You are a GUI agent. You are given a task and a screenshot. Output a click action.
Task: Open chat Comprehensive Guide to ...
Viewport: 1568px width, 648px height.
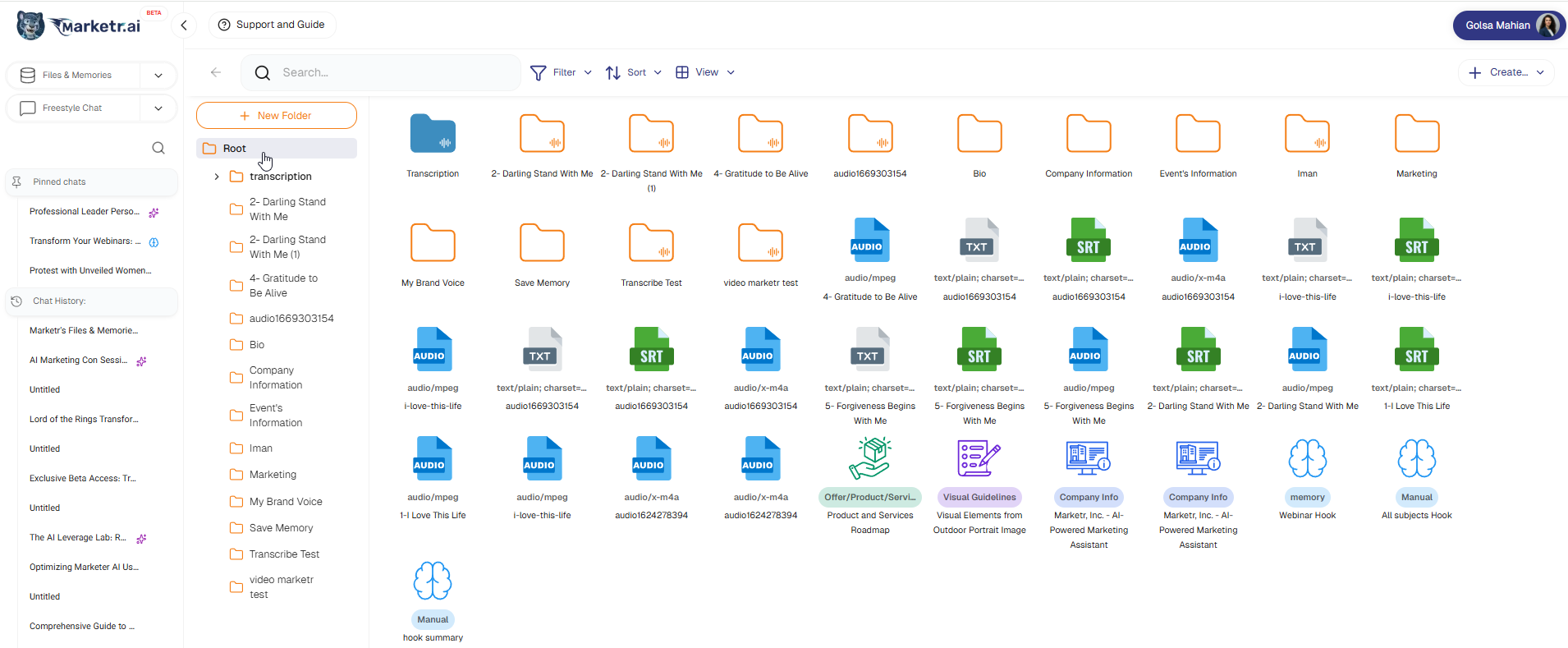point(82,626)
